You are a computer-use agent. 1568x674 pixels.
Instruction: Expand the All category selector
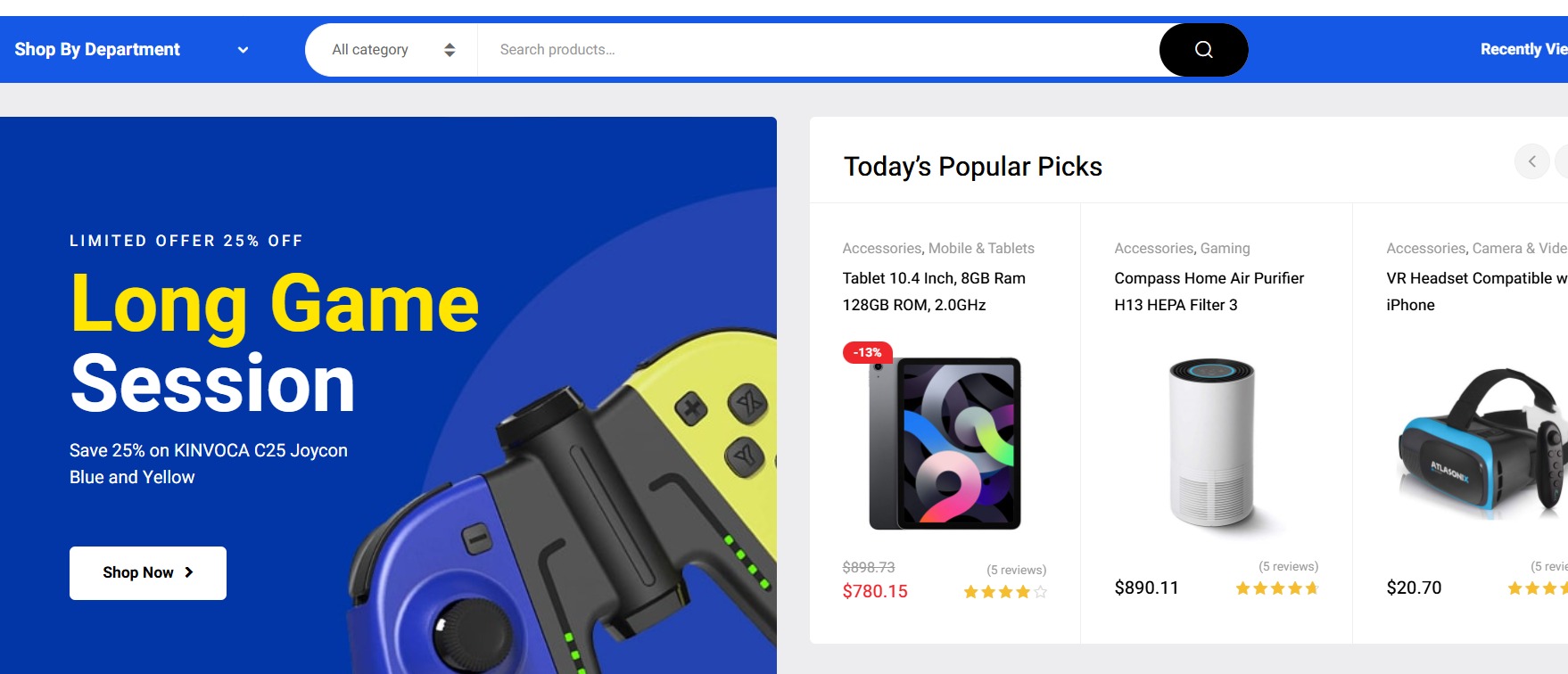390,49
